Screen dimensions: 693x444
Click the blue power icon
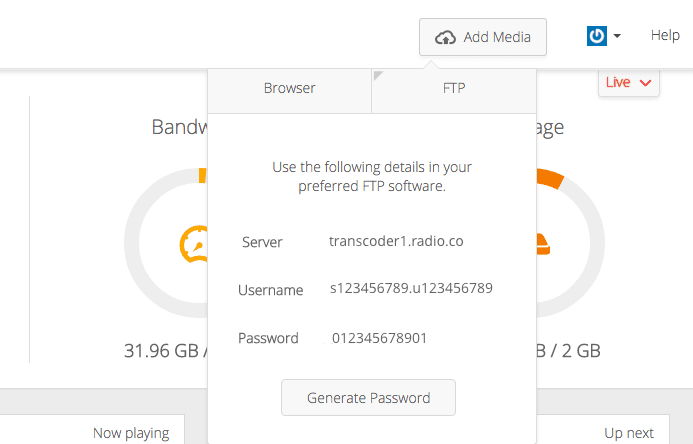[597, 36]
